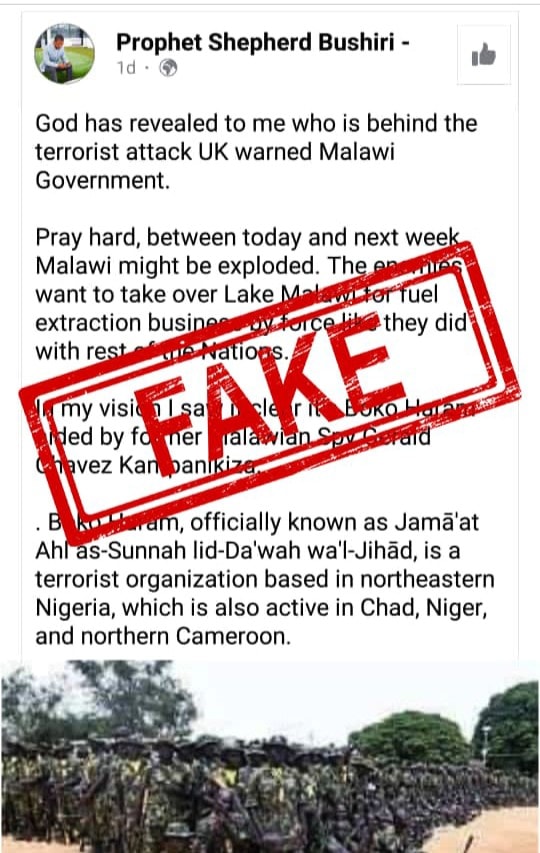This screenshot has width=540, height=853.
Task: Click the 1d post timestamp
Action: click(126, 68)
